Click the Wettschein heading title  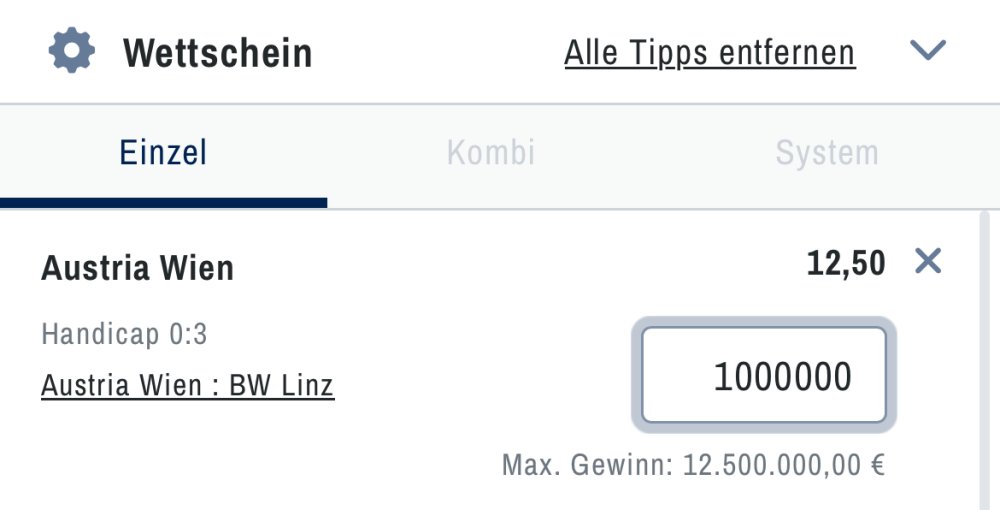(x=217, y=52)
